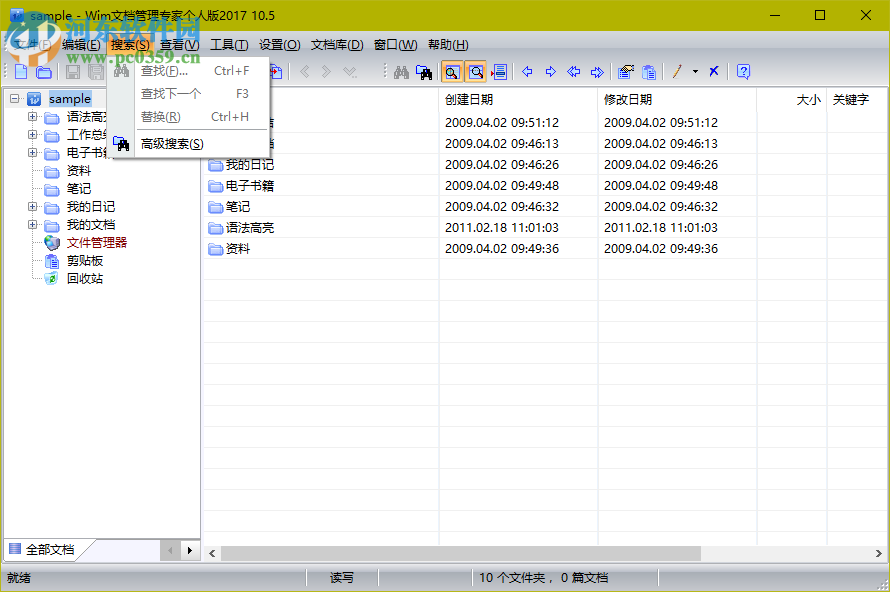Expand the 语法高亮 tree node
This screenshot has width=890, height=592.
point(33,116)
